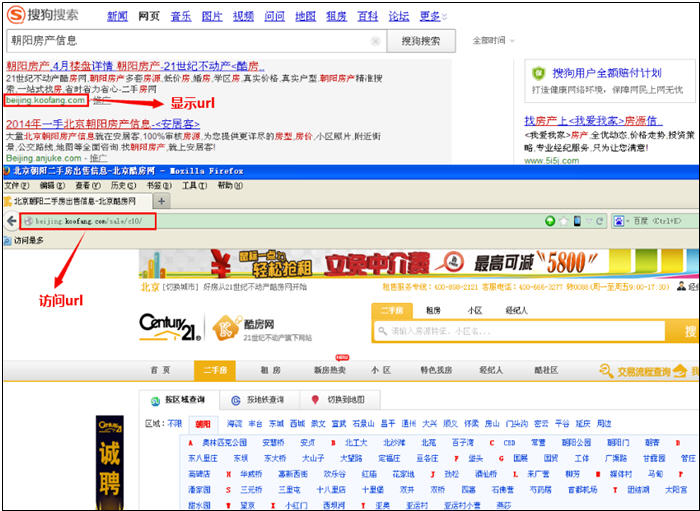Click the green shield guarantee icon
Viewport: 700px width, 511px height.
(539, 73)
